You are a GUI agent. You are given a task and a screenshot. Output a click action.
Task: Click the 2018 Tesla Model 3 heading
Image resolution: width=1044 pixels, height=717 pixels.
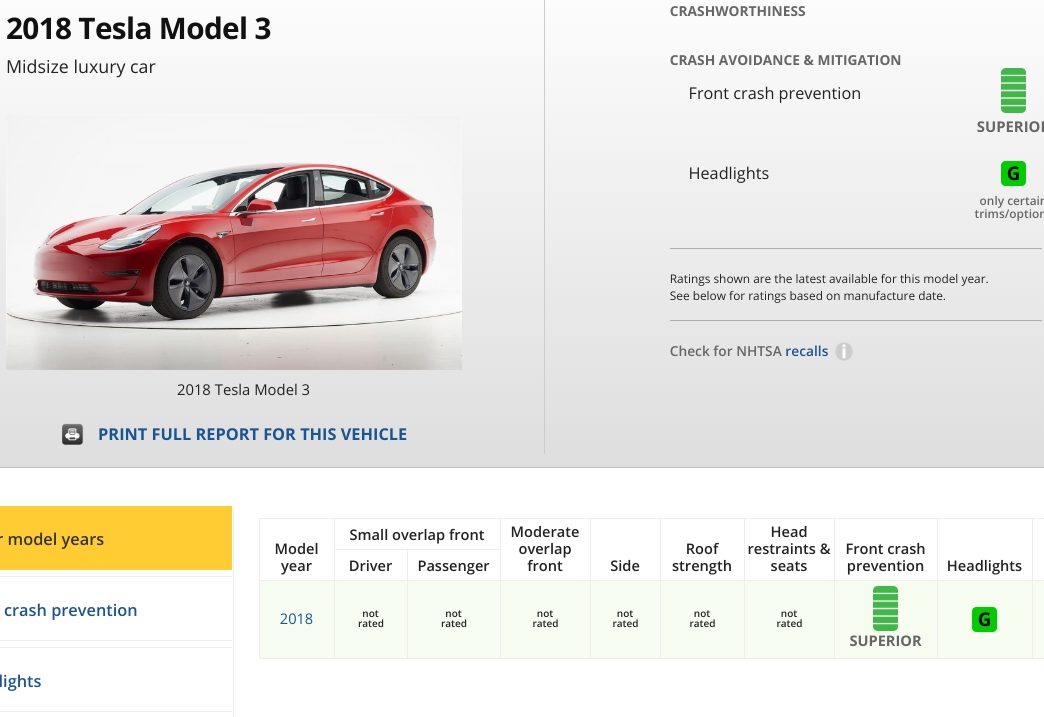138,29
